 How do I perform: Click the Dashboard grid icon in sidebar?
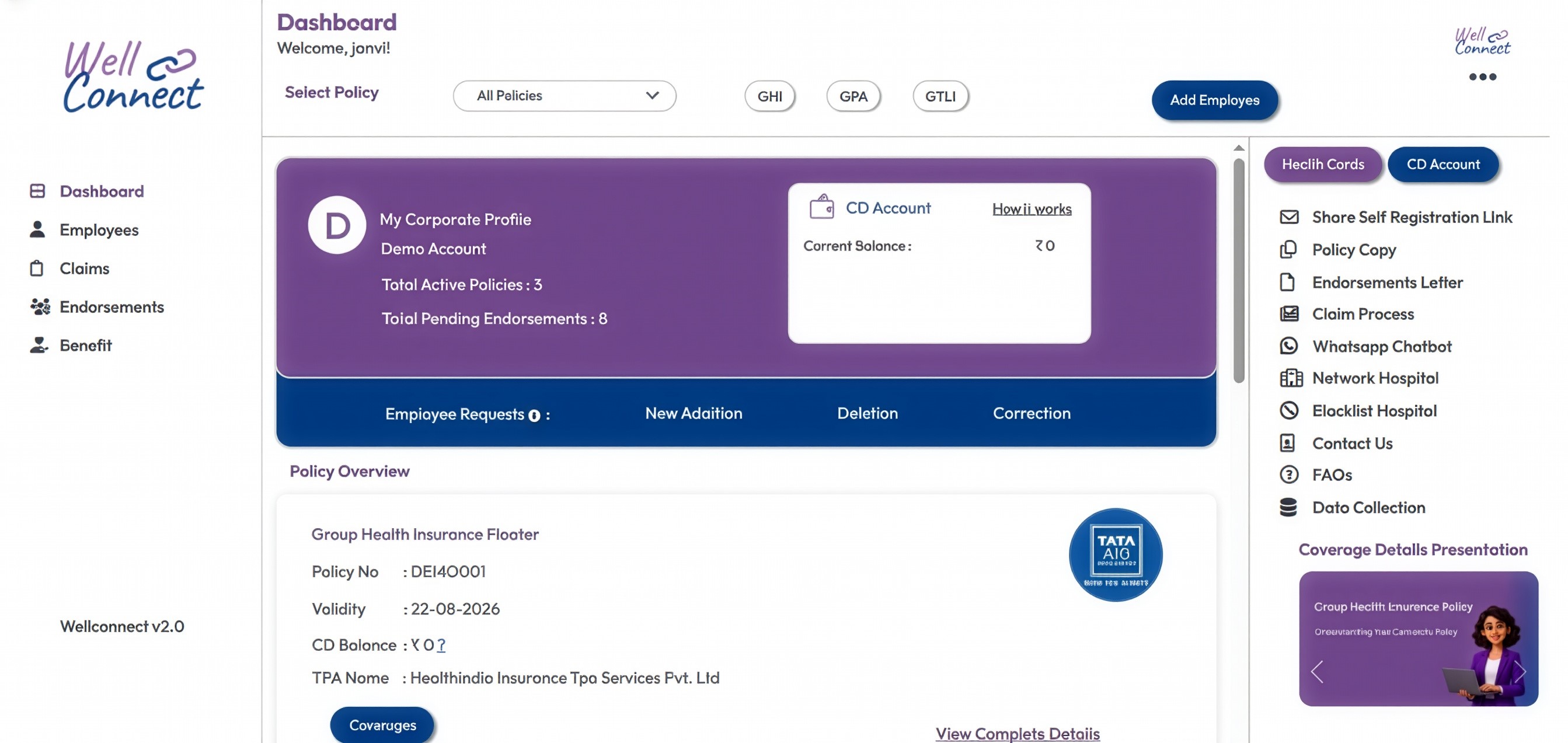[37, 191]
